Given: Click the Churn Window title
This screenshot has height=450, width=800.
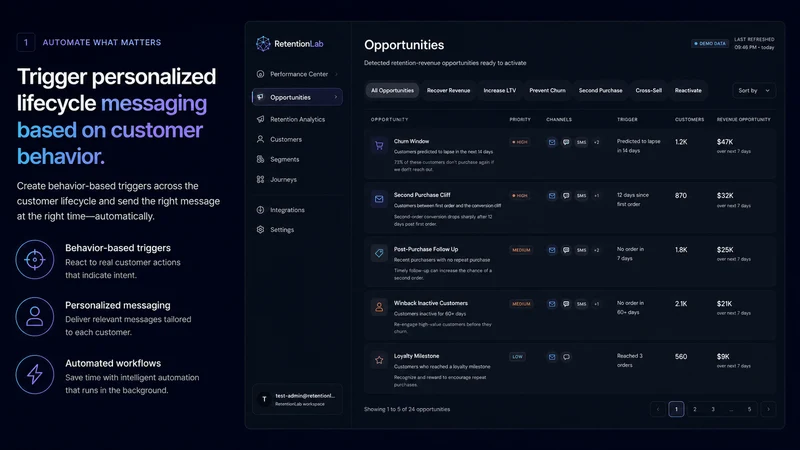Looking at the screenshot, I should click(411, 141).
